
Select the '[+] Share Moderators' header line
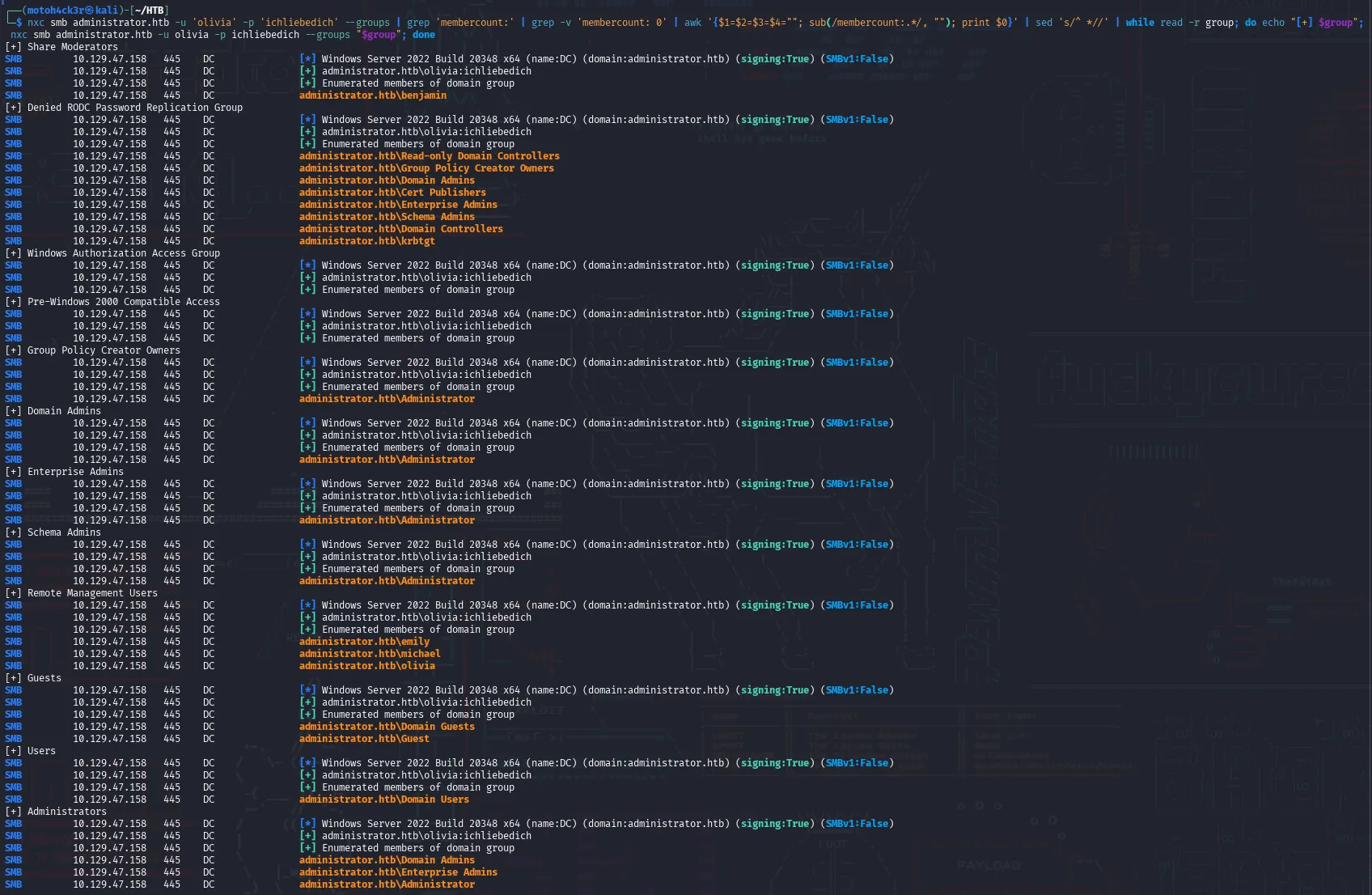click(61, 47)
